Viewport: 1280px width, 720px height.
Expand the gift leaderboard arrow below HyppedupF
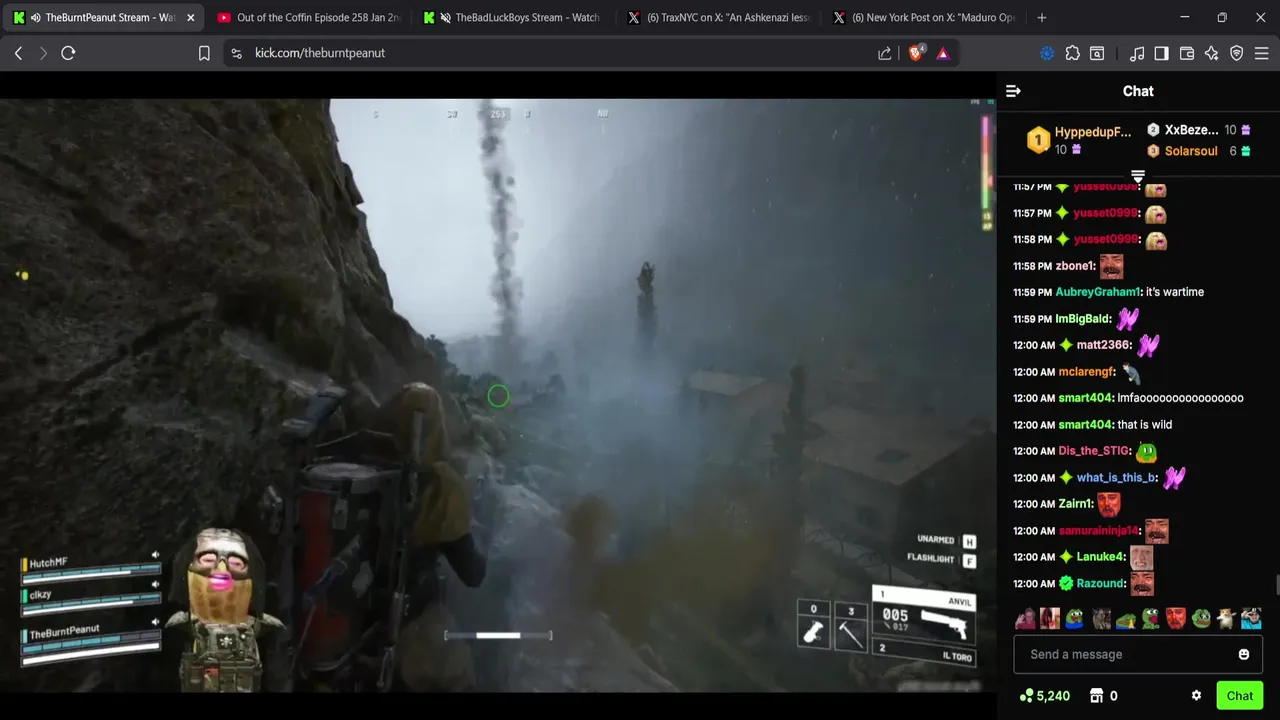point(1138,176)
